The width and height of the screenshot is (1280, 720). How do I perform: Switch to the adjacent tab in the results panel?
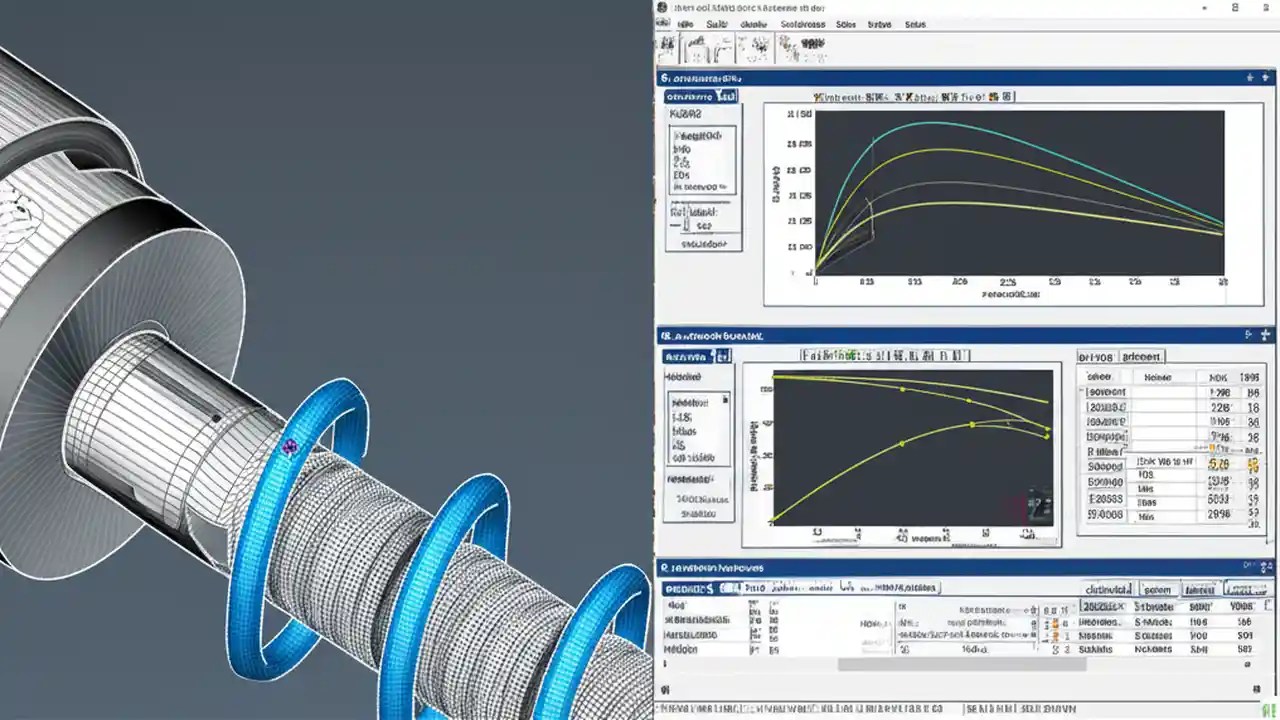pyautogui.click(x=1141, y=356)
